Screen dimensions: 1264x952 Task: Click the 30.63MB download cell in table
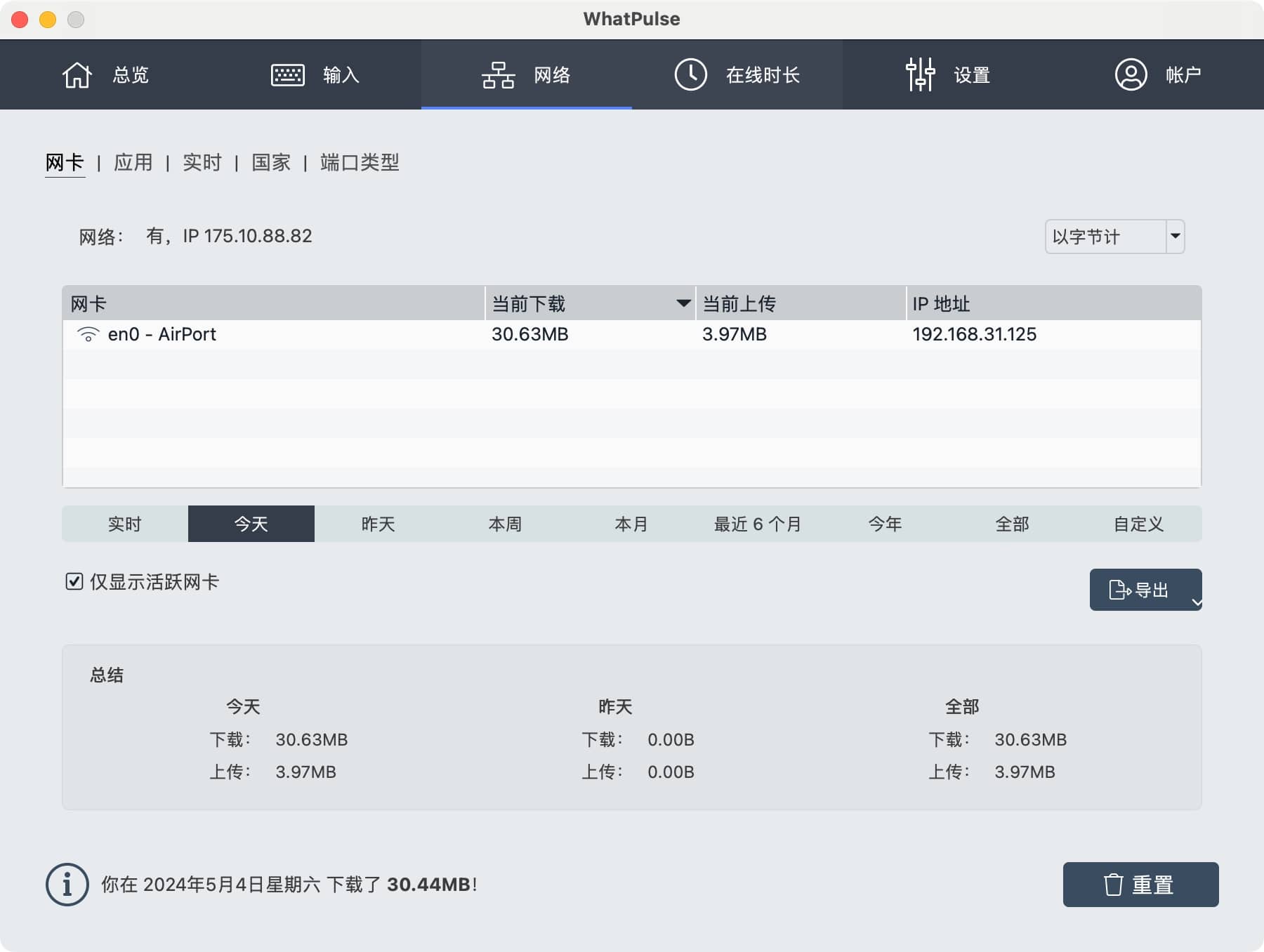(x=530, y=334)
